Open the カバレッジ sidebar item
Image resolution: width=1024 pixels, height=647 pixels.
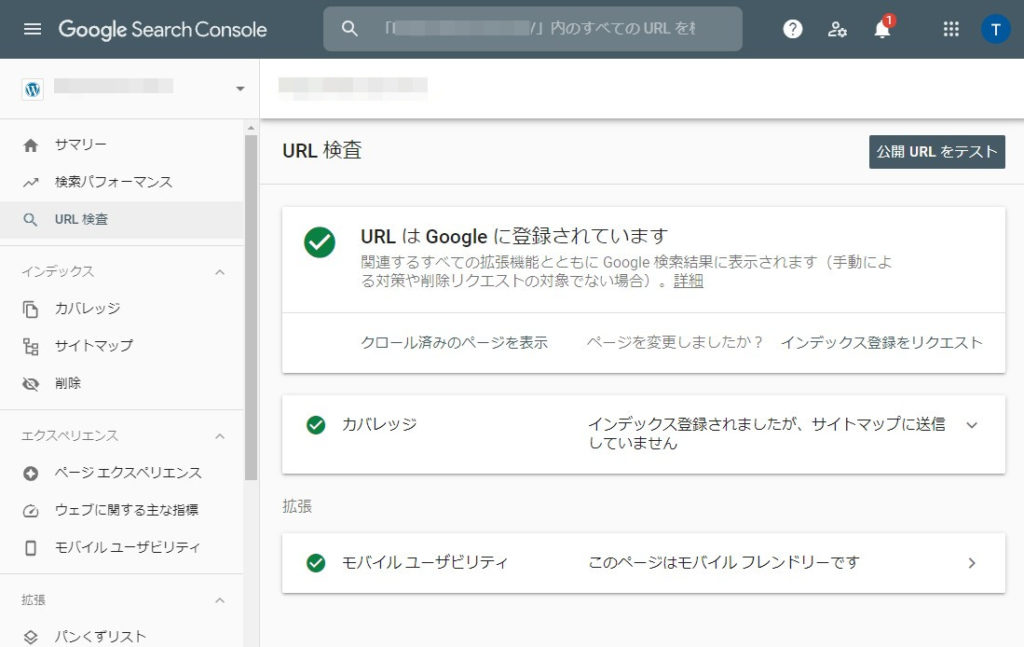[x=87, y=309]
